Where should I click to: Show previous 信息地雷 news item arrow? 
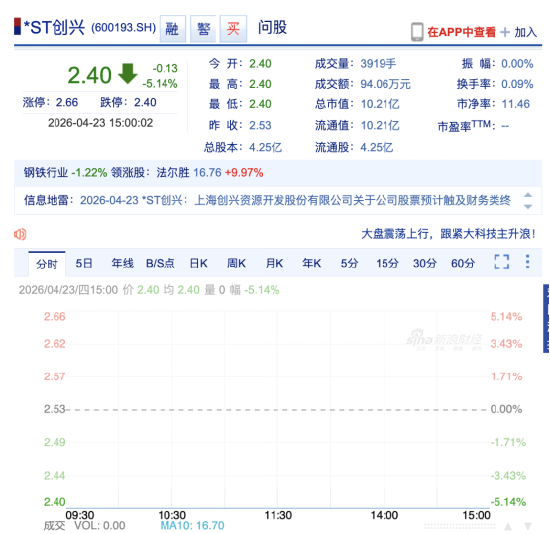tap(528, 195)
